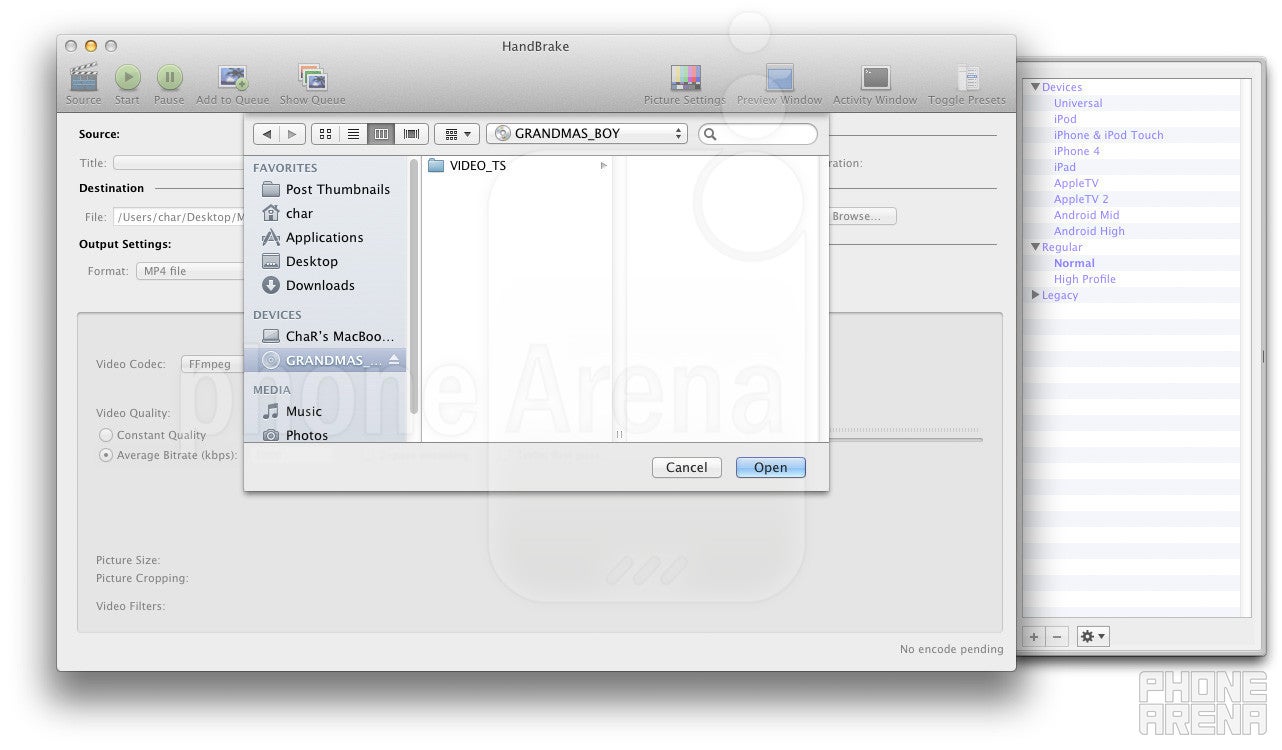Viewport: 1282px width, 750px height.
Task: Switch file dialog to list view
Action: [x=353, y=134]
